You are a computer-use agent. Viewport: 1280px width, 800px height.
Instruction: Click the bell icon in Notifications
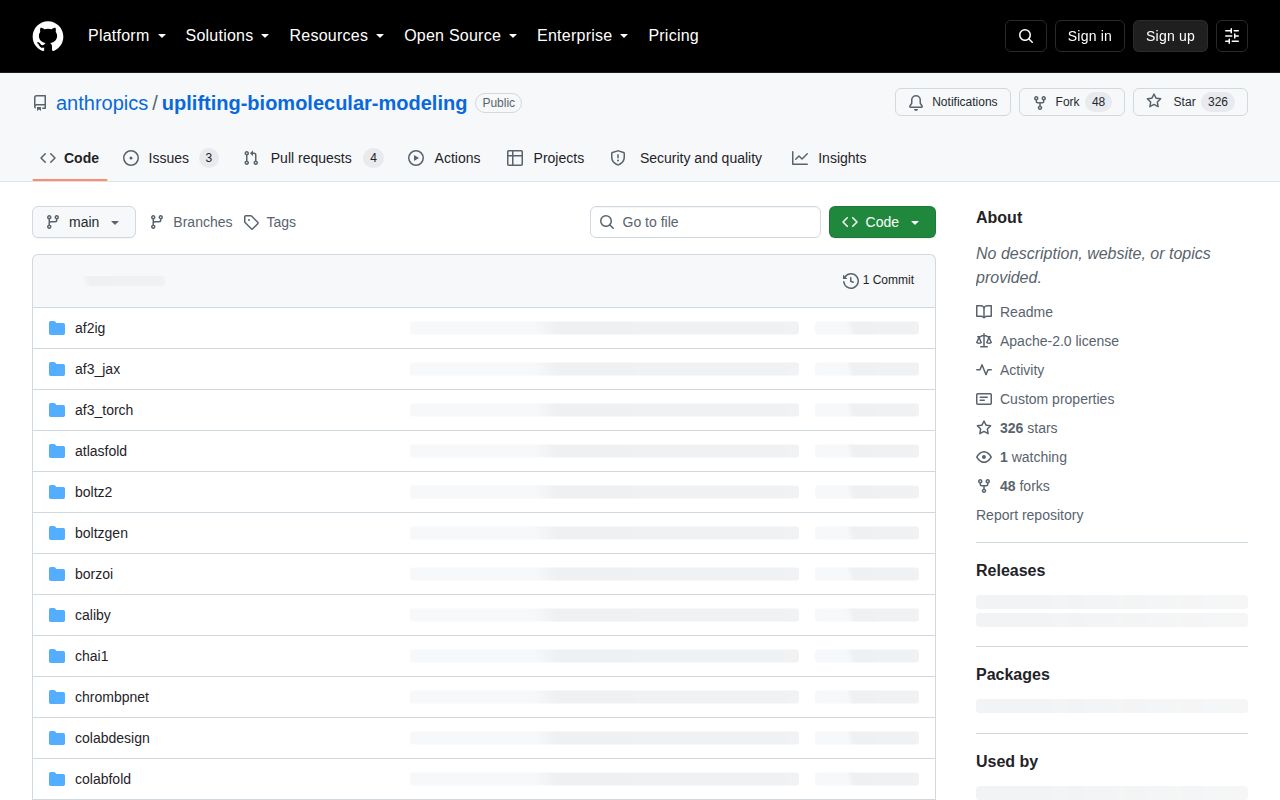click(x=916, y=102)
